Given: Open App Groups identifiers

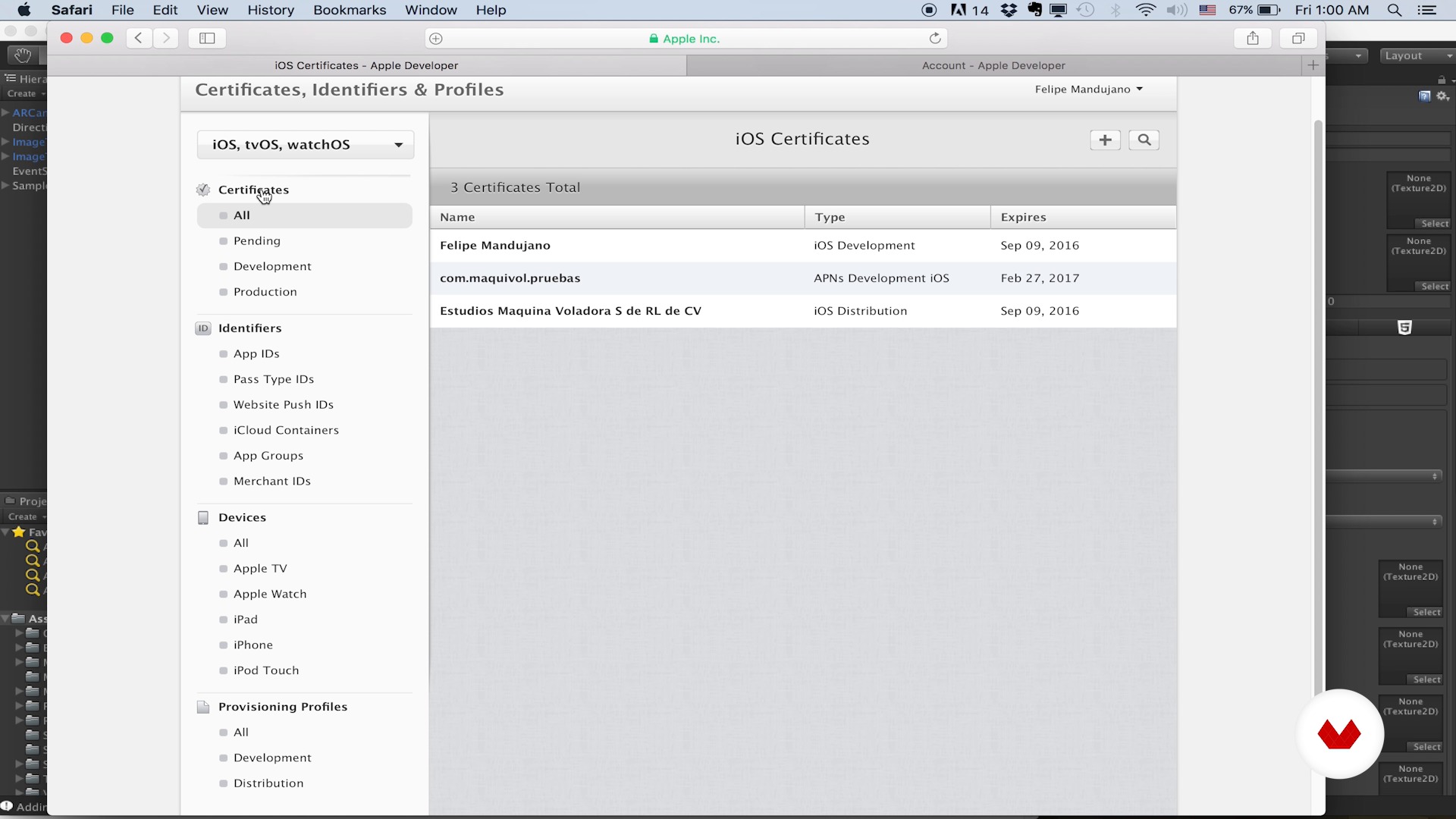Looking at the screenshot, I should [x=268, y=456].
